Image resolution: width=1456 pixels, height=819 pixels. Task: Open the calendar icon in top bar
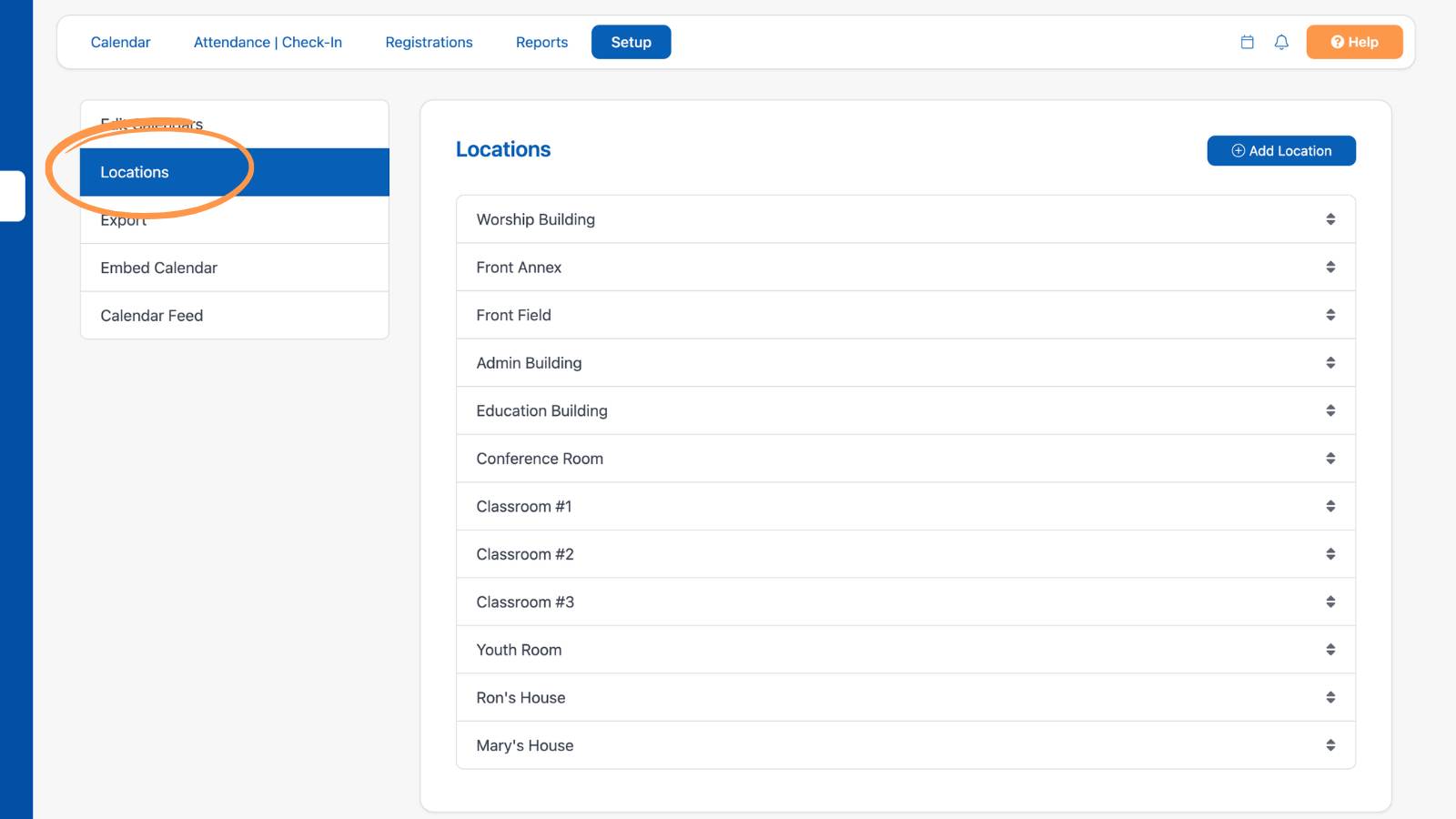1248,42
